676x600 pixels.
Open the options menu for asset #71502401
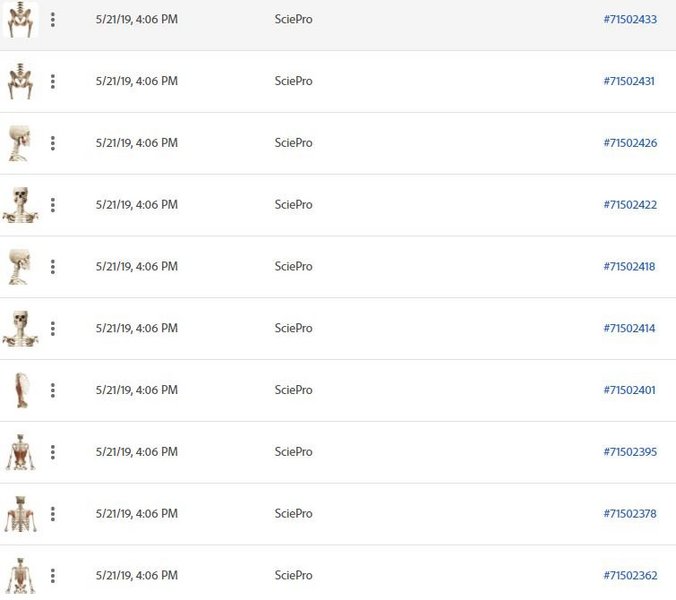point(53,390)
